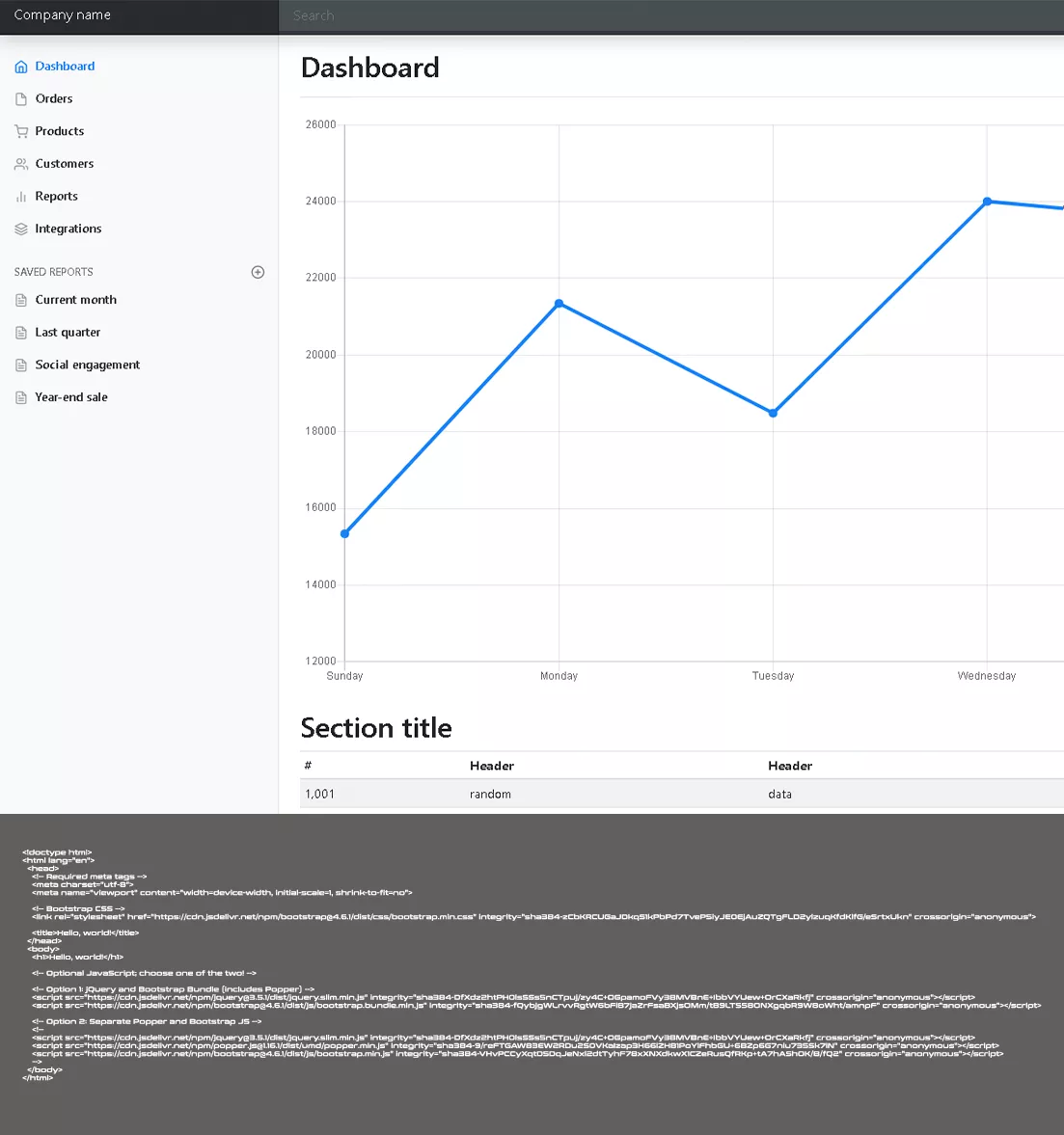The width and height of the screenshot is (1064, 1135).
Task: Click the users icon beside Customers
Action: click(21, 164)
